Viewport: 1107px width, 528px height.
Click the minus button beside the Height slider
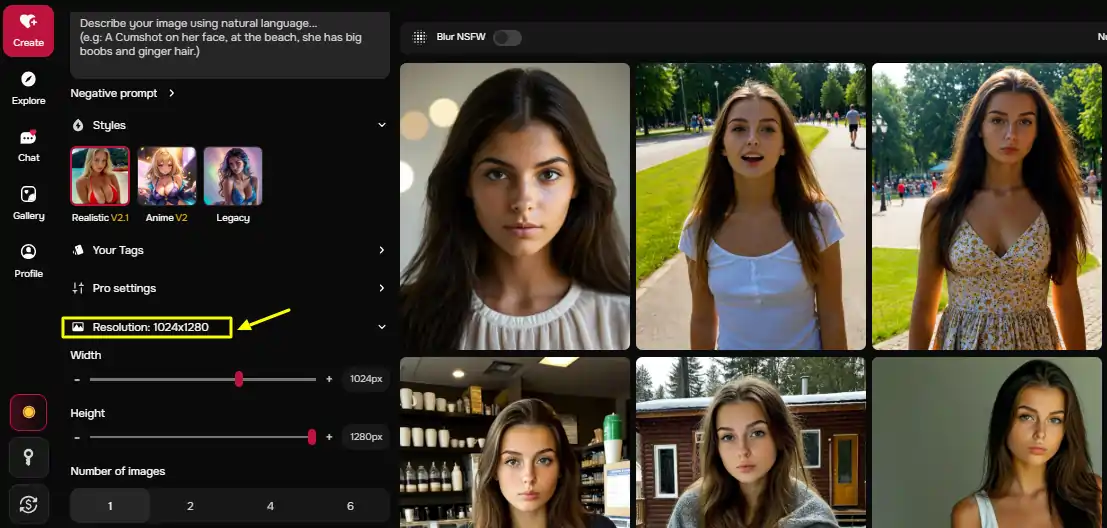pyautogui.click(x=77, y=437)
